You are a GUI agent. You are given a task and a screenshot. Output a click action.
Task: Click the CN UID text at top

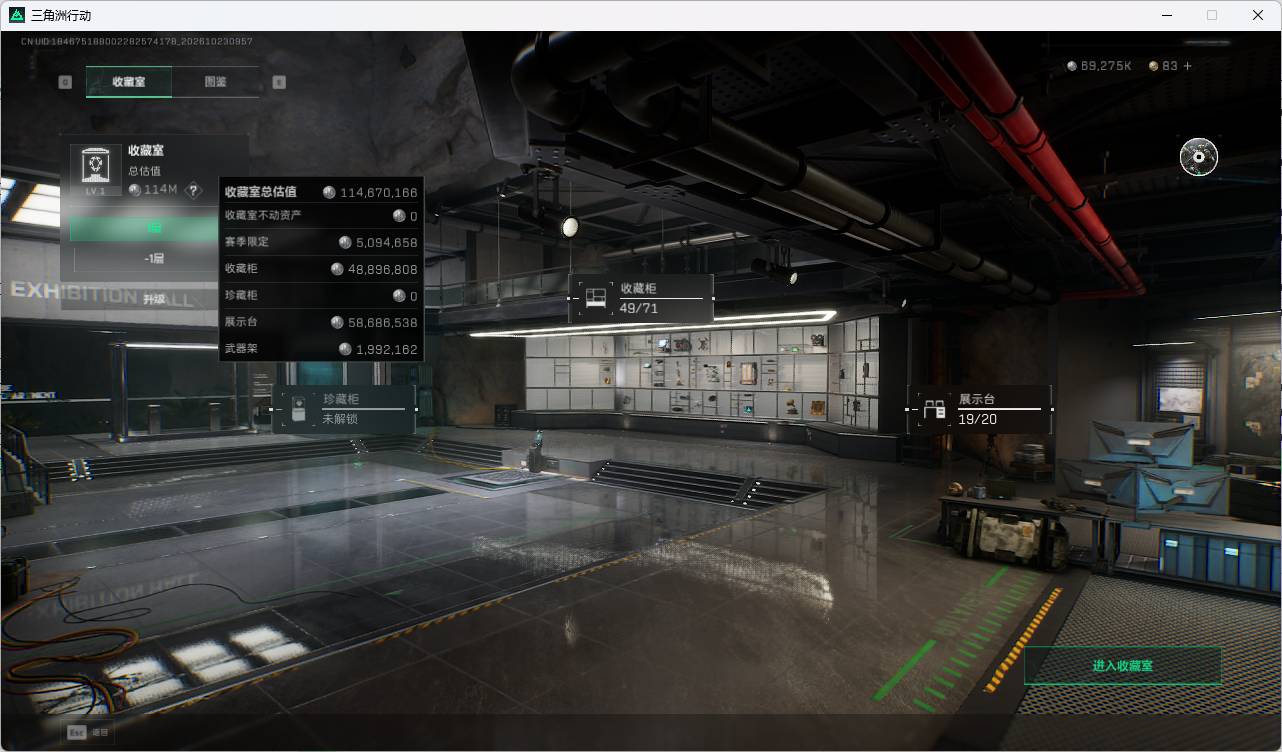tap(137, 41)
